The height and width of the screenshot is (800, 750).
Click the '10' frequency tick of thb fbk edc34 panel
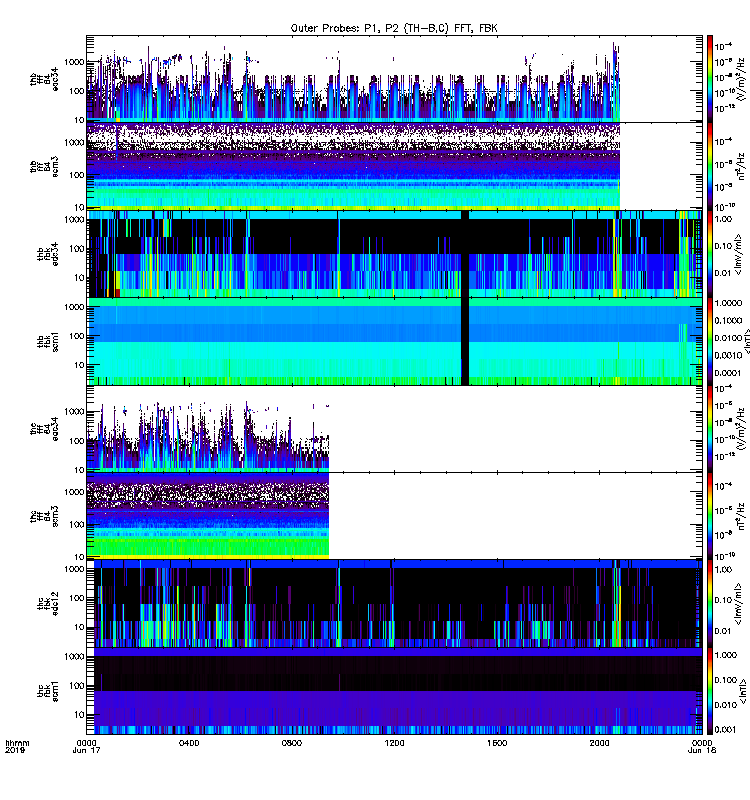click(x=79, y=278)
